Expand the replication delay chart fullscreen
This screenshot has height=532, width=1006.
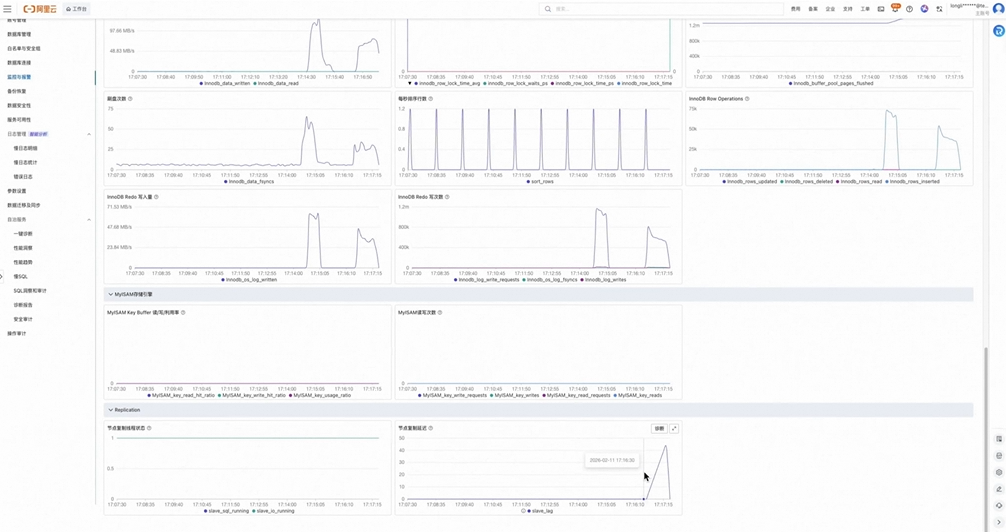pos(674,429)
